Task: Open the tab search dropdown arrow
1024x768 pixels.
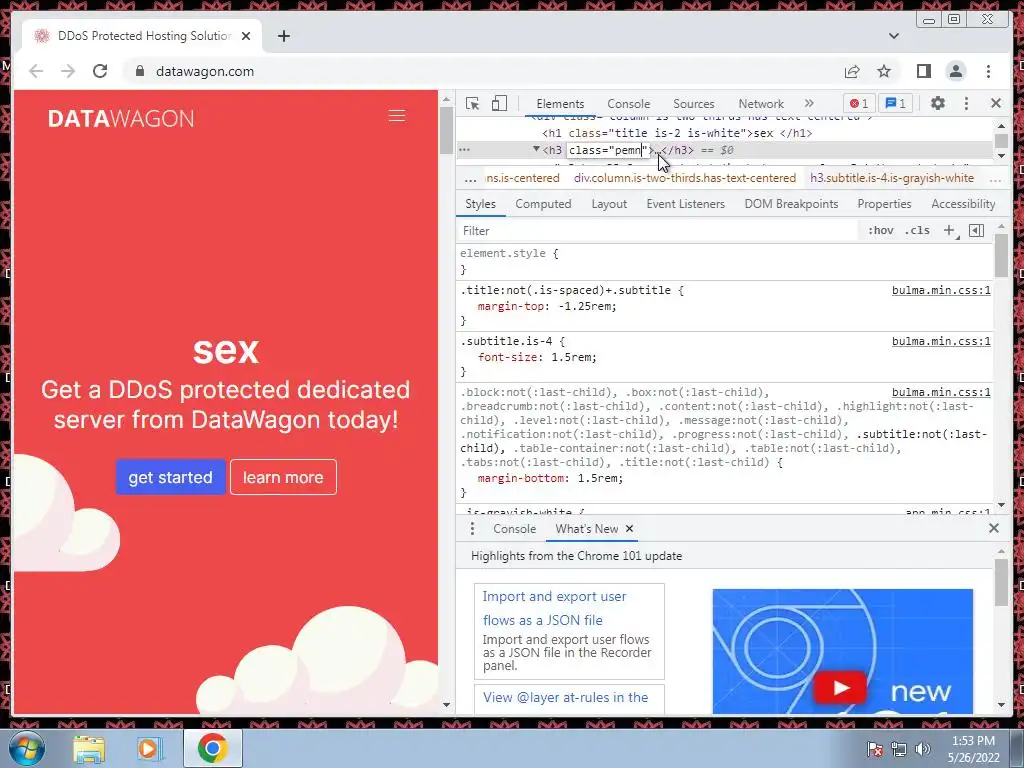Action: tap(893, 36)
